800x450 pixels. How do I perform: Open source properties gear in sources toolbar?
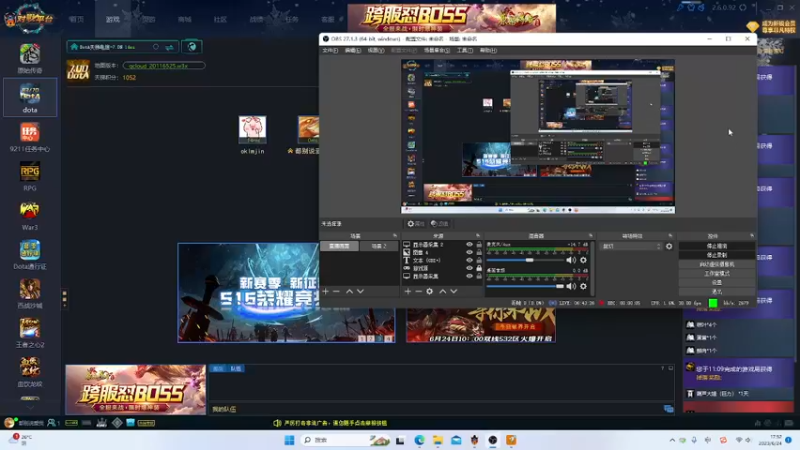point(430,291)
